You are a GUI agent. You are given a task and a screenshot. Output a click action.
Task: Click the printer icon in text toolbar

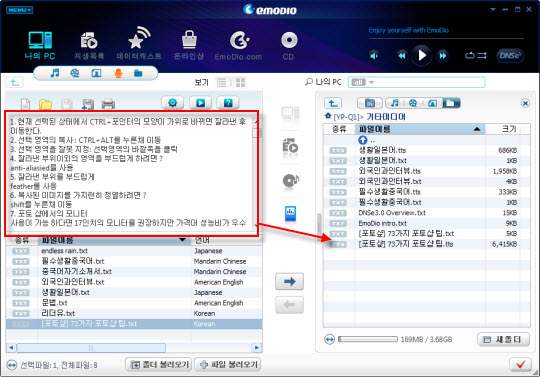click(x=108, y=104)
